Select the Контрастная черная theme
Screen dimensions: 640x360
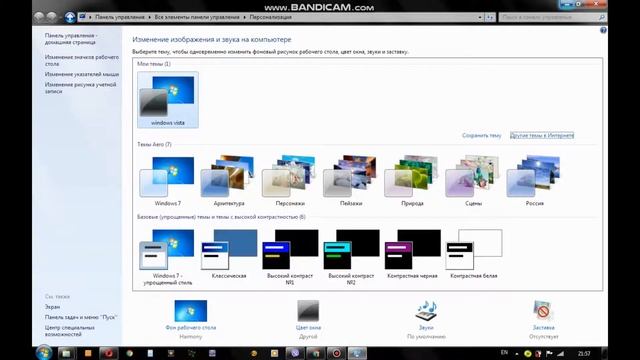point(412,254)
